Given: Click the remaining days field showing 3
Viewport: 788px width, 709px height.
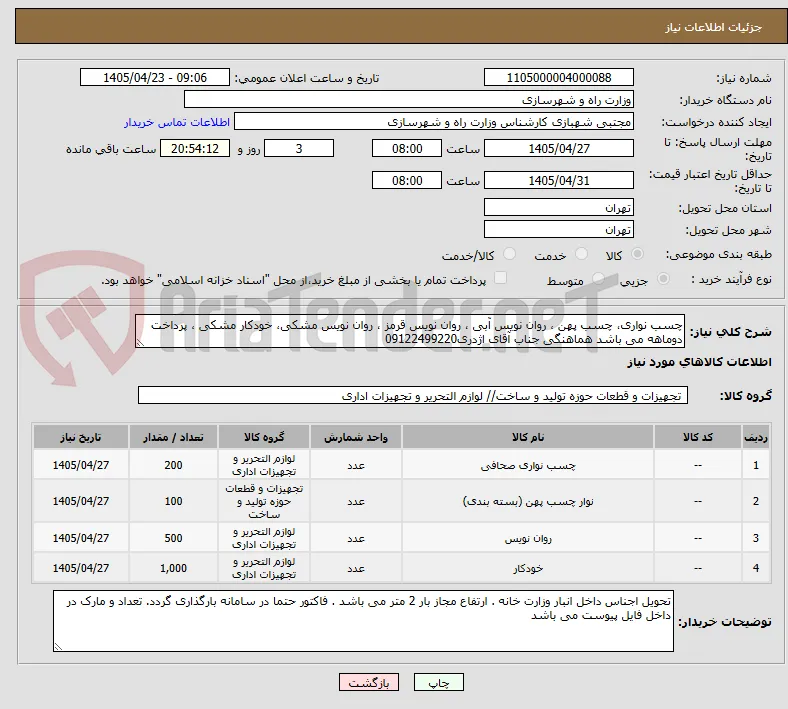Looking at the screenshot, I should (x=299, y=149).
